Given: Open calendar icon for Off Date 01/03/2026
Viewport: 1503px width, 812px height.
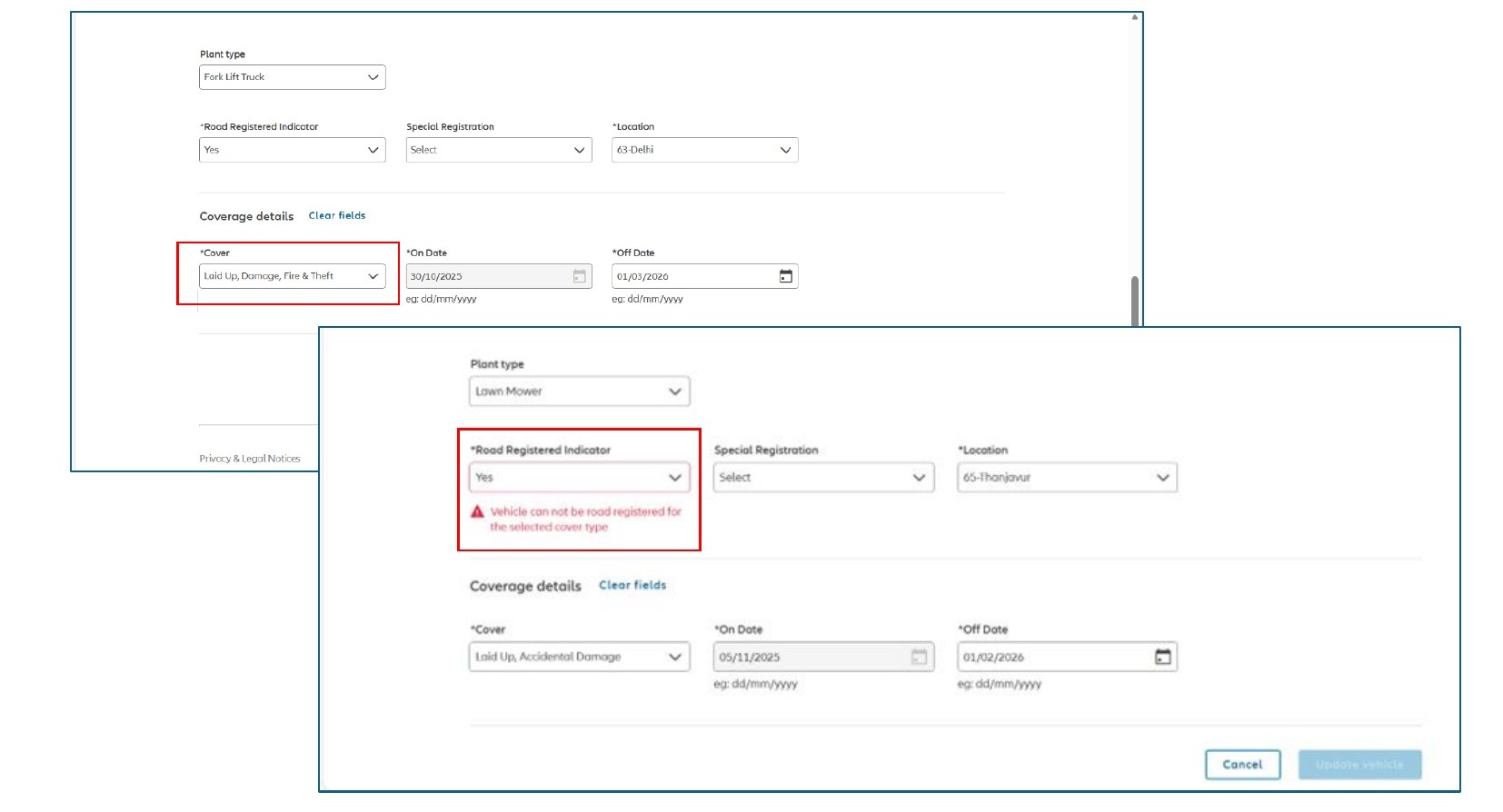Looking at the screenshot, I should pos(786,276).
